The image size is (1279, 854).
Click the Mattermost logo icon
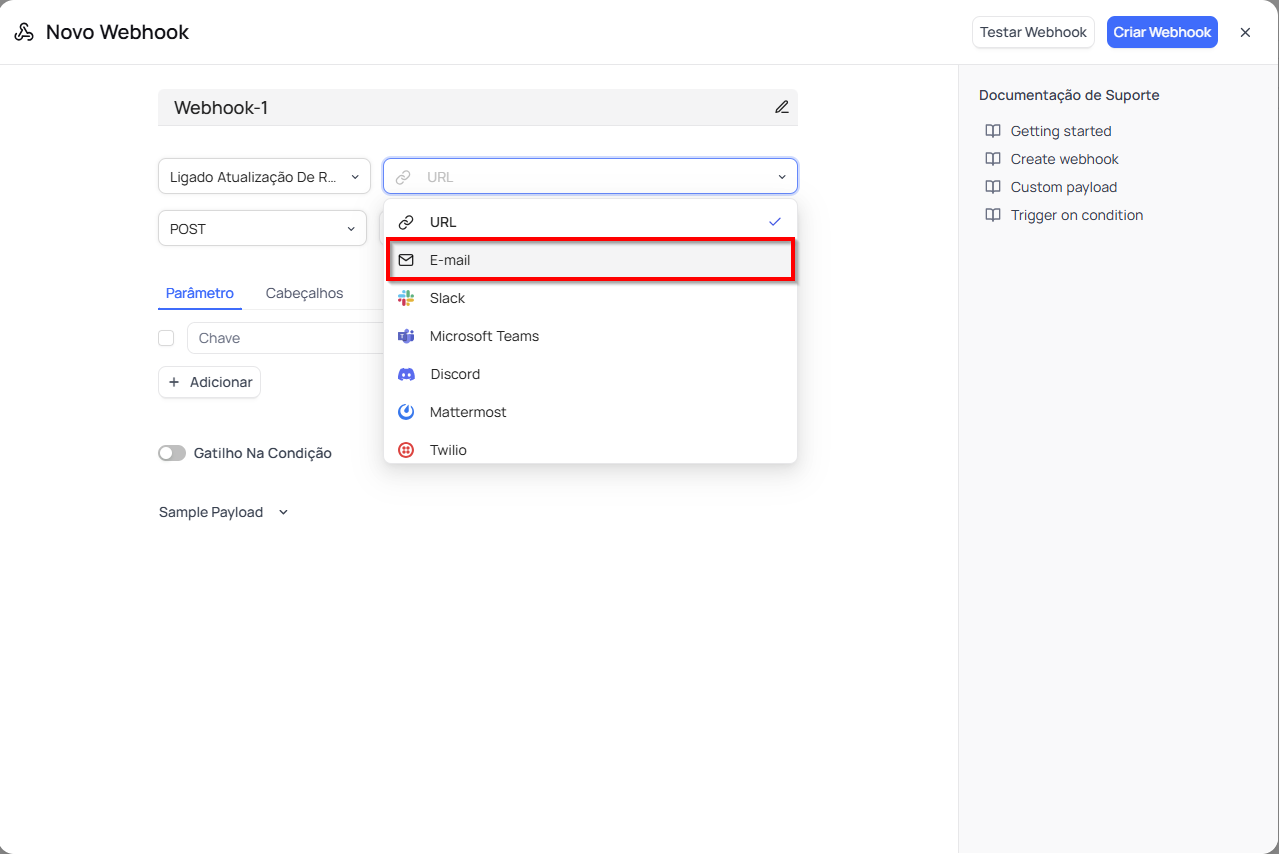[406, 412]
